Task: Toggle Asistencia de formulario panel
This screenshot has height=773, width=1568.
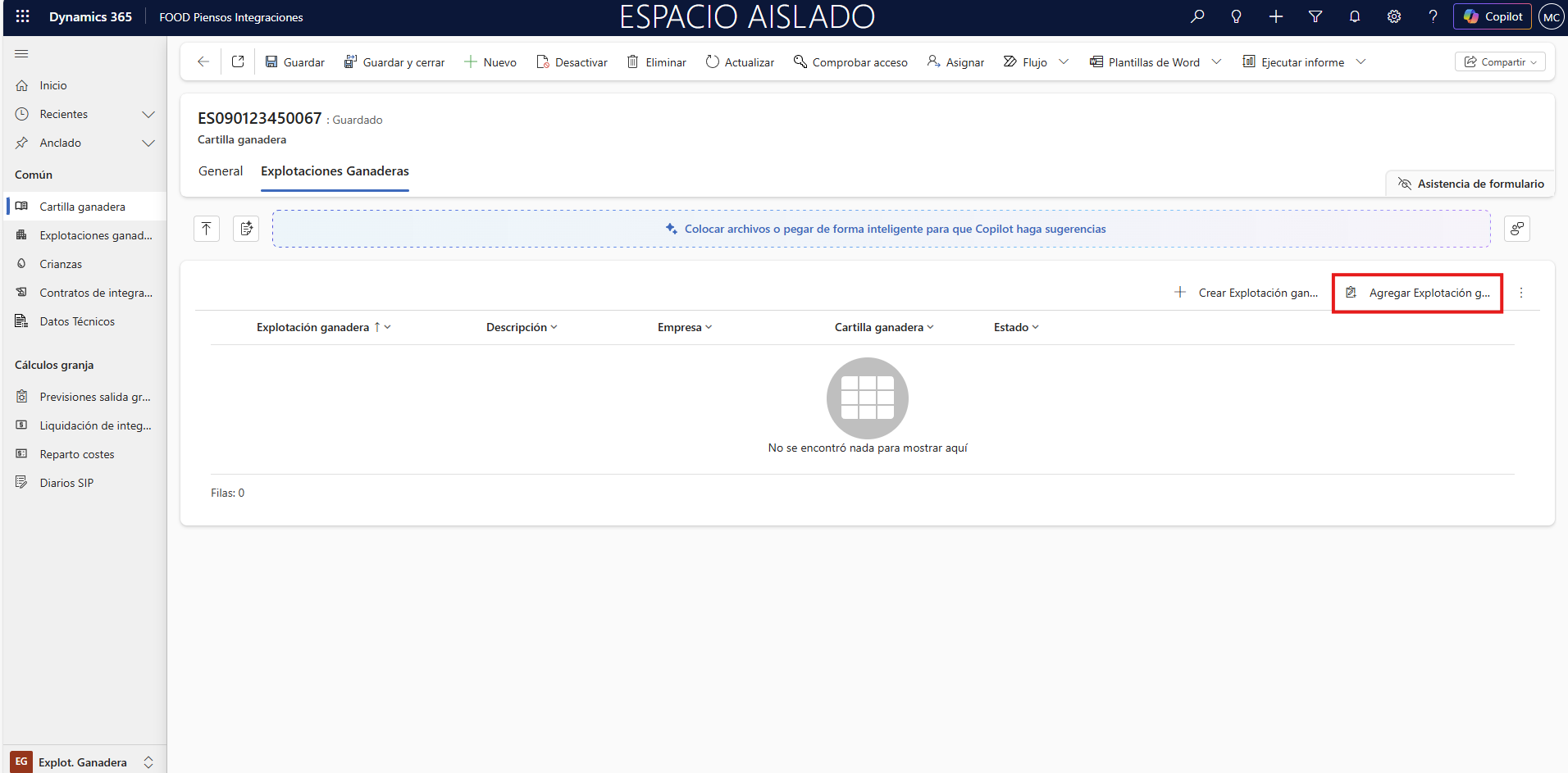Action: pyautogui.click(x=1470, y=184)
